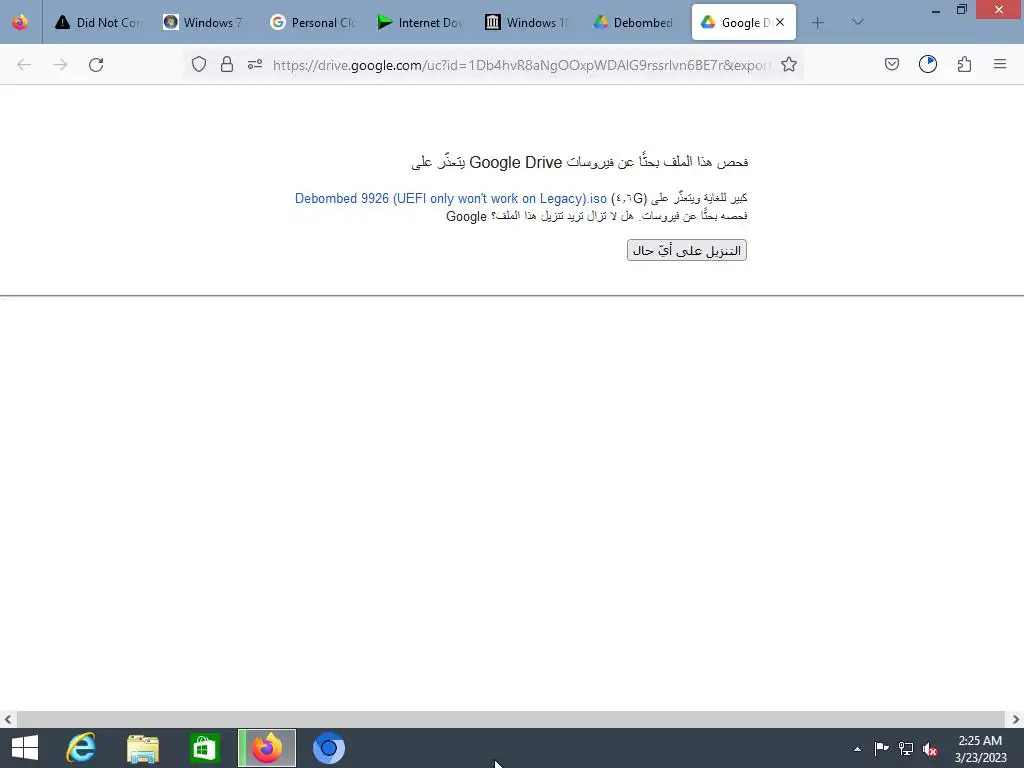Screen dimensions: 1024x768
Task: Switch to the "Windows 7" tab
Action: pos(205,22)
